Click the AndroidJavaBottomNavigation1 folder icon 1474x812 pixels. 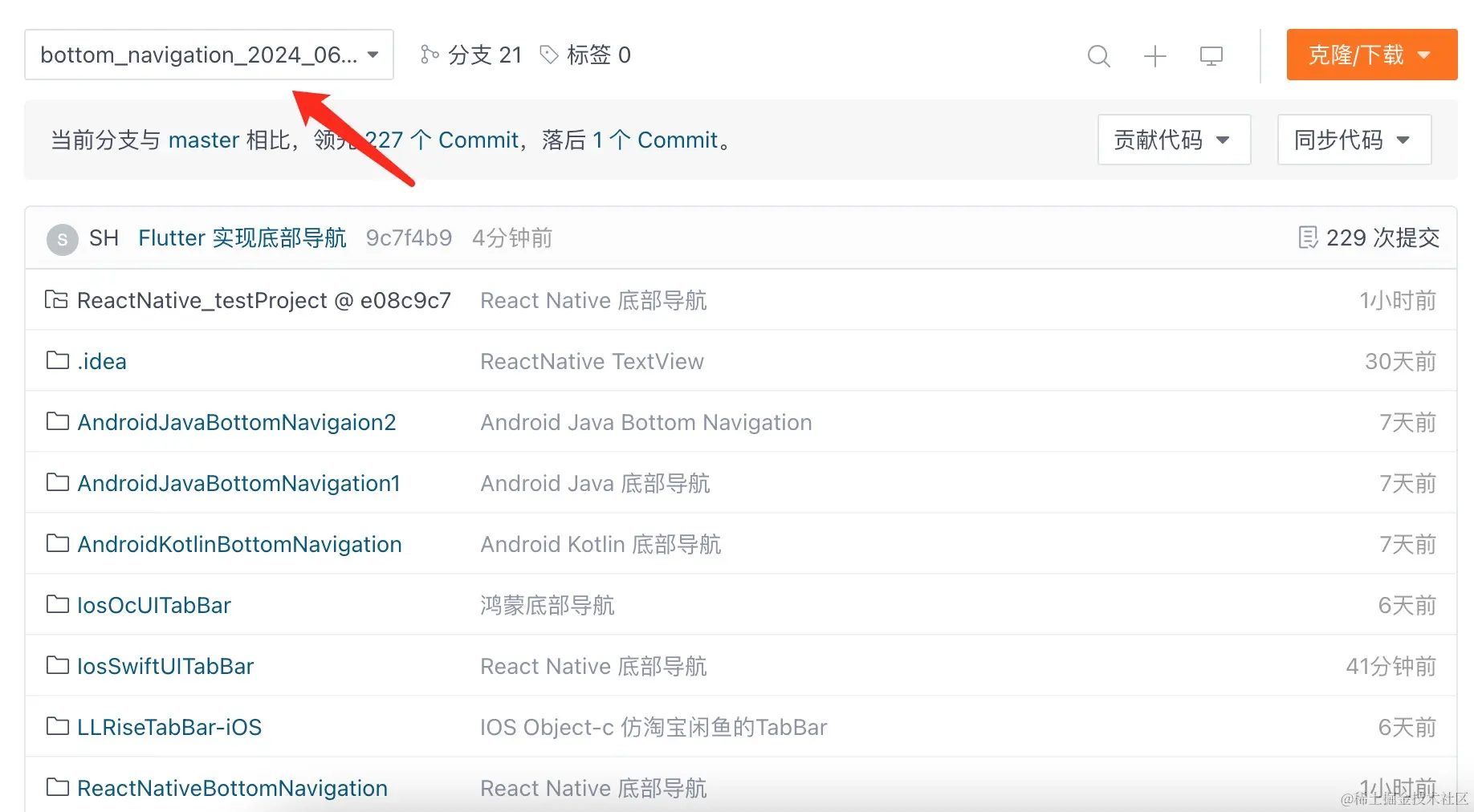[57, 482]
